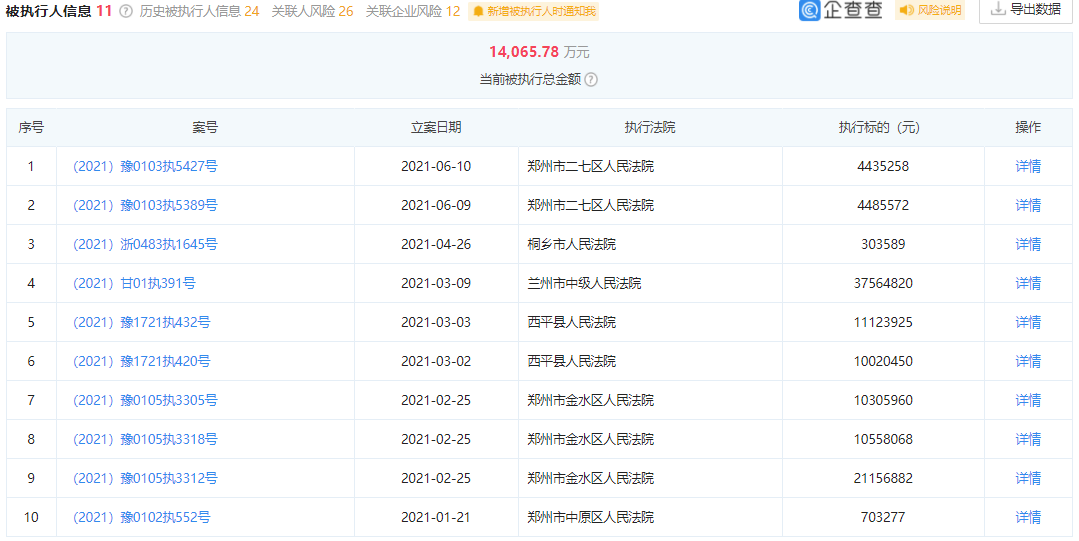Open case (2021)豫0103执5427号
Image resolution: width=1079 pixels, height=541 pixels.
click(145, 166)
